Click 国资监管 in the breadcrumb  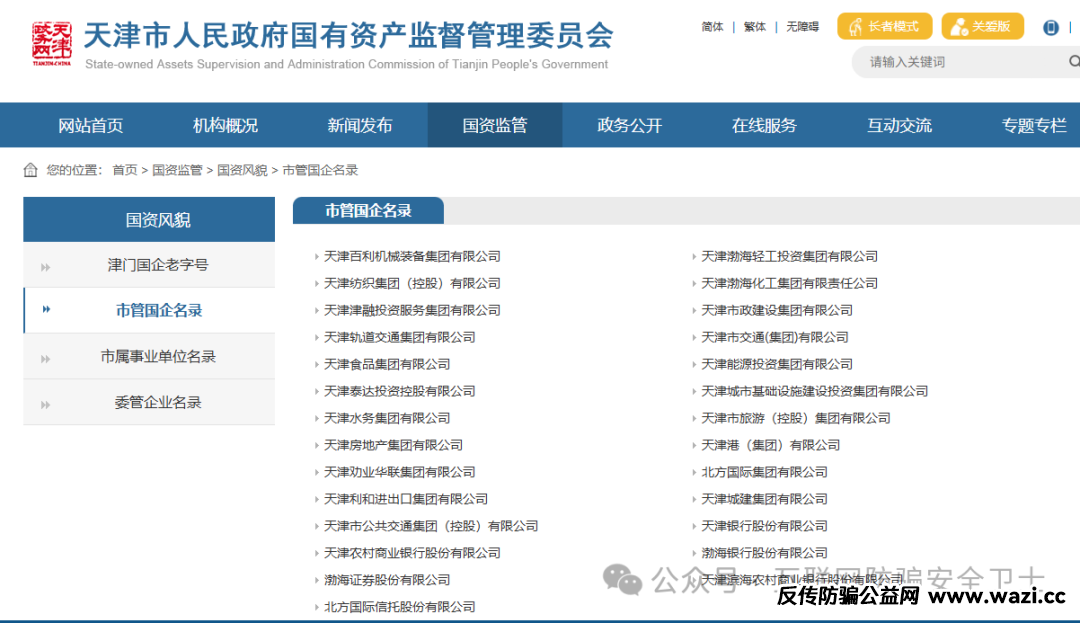177,170
